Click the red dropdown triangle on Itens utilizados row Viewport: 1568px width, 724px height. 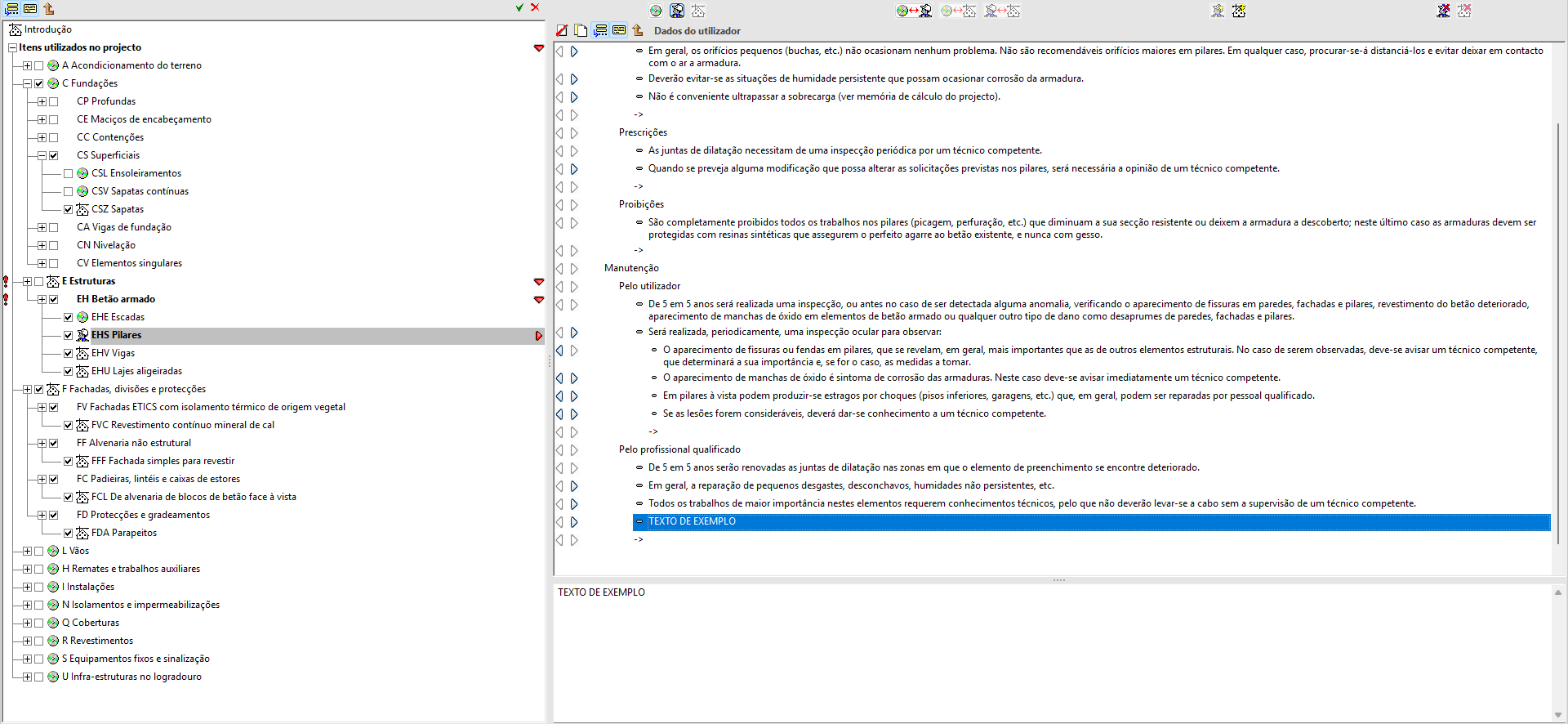539,48
